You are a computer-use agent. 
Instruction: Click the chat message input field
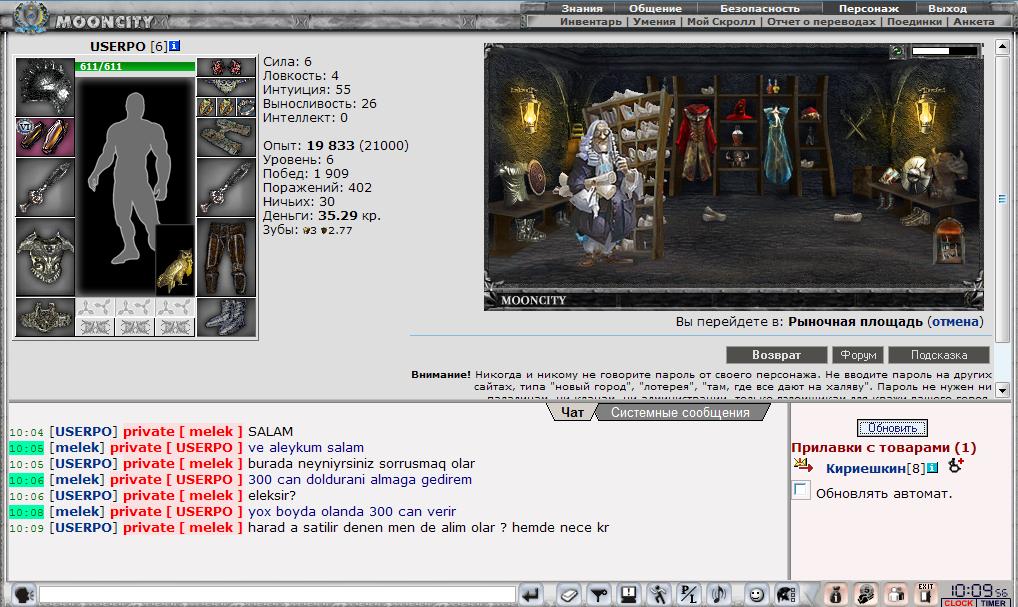click(277, 594)
